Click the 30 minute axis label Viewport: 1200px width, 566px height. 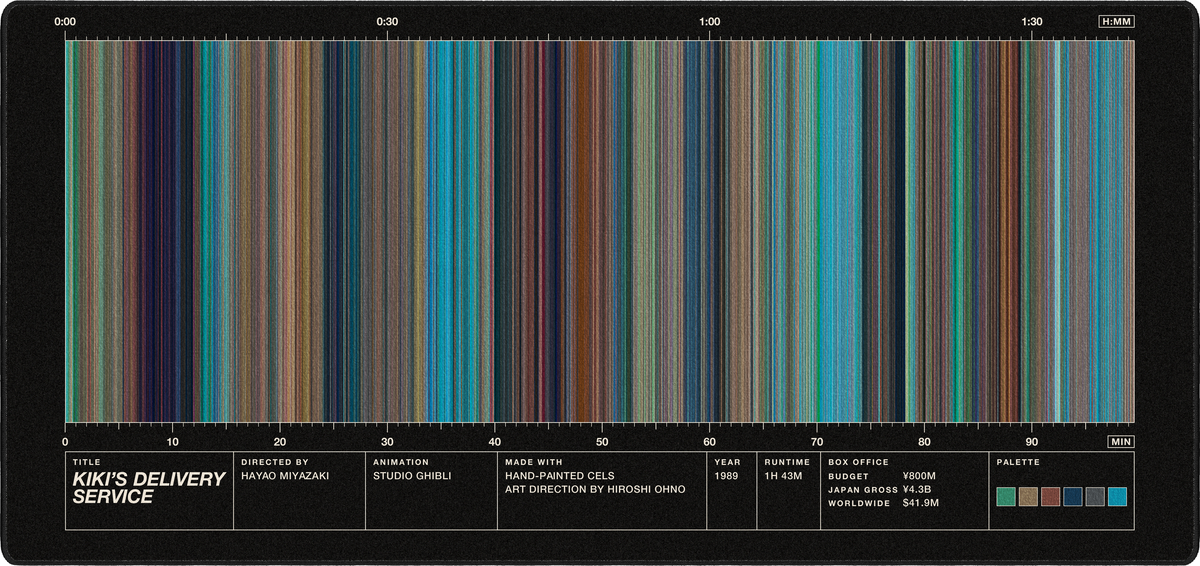pos(387,441)
